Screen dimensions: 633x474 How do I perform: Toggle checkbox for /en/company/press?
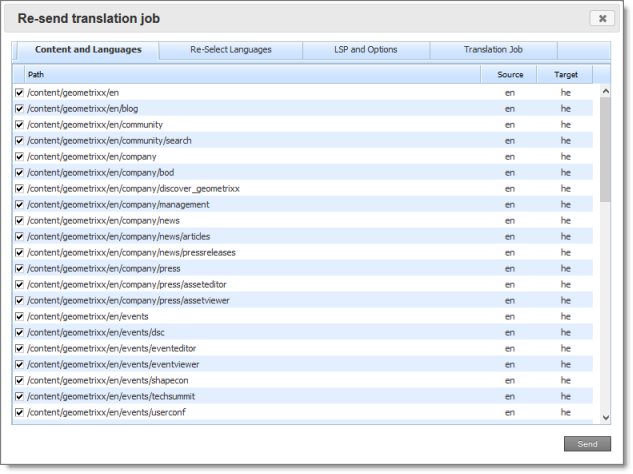pos(19,268)
